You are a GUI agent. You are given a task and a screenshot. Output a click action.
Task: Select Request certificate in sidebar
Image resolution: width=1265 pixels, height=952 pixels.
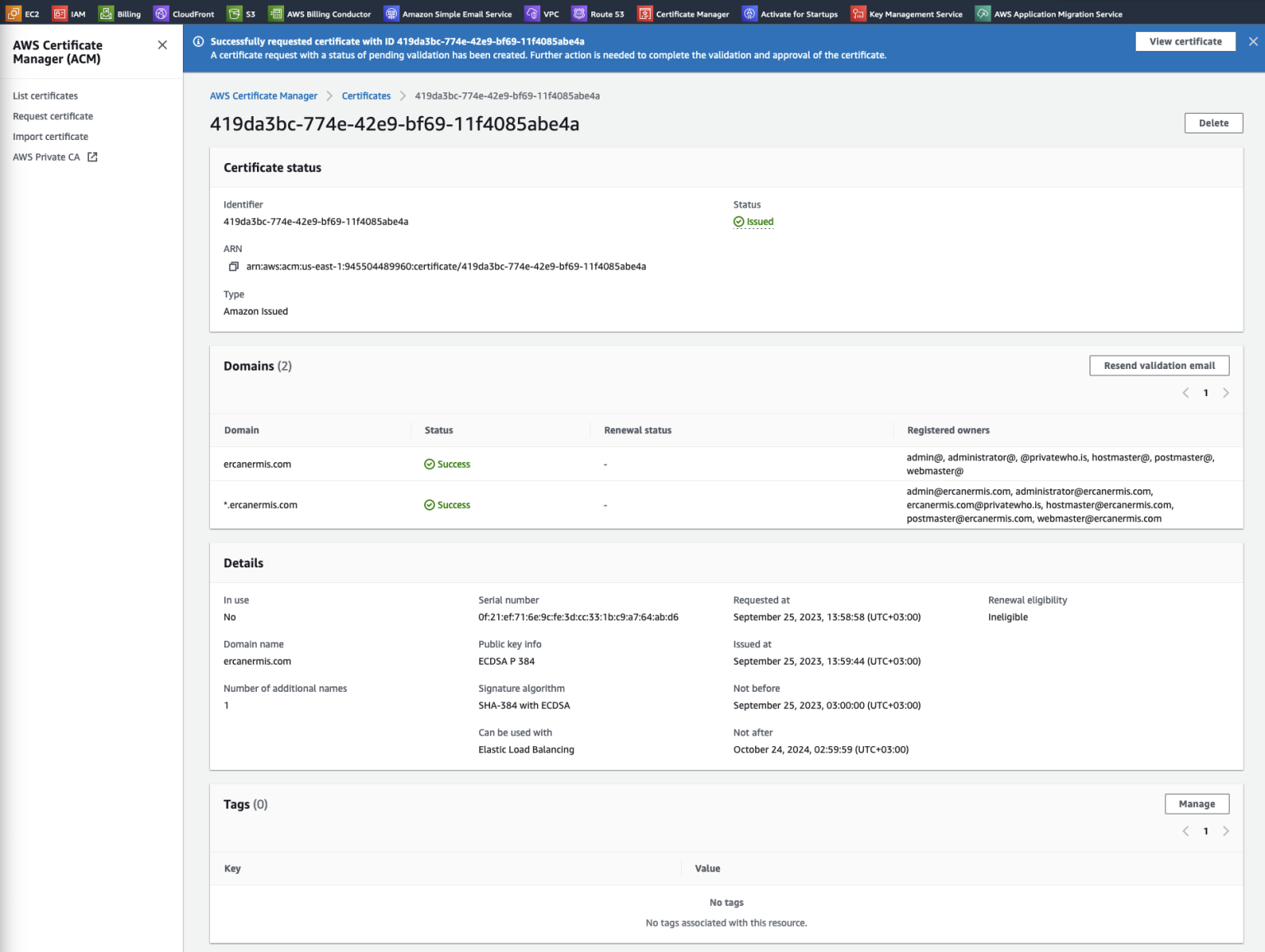53,117
